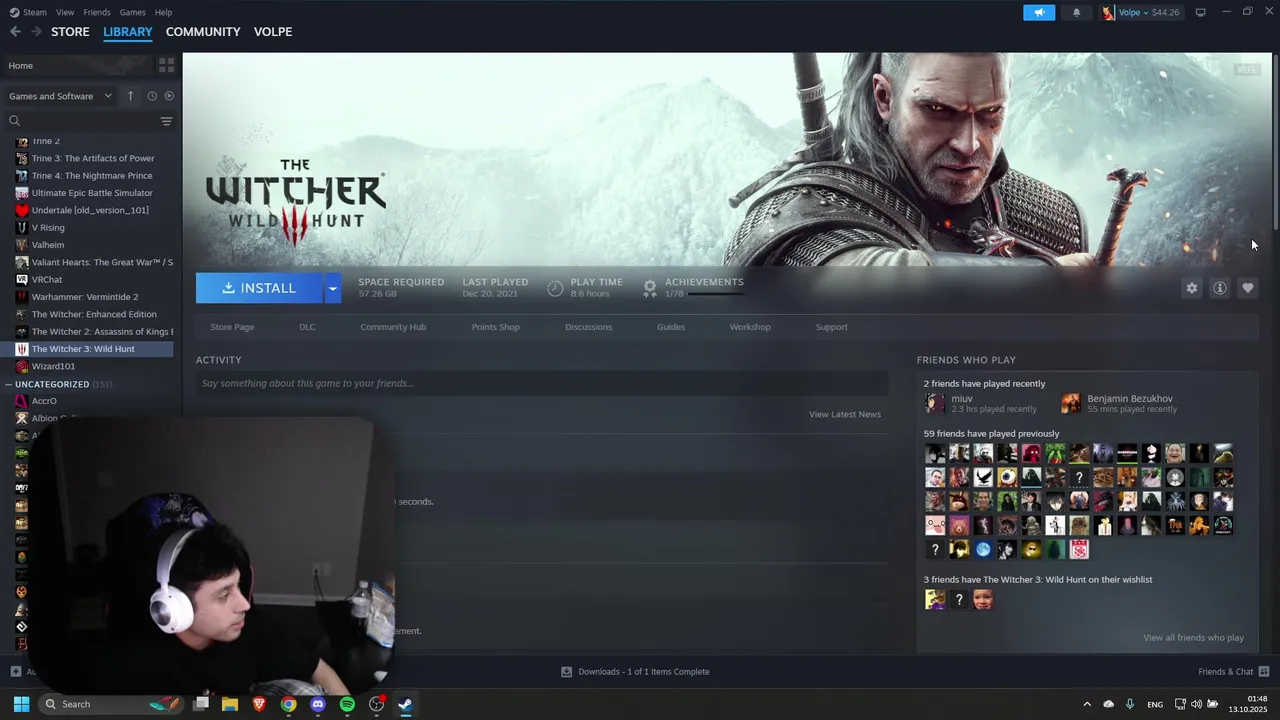
Task: Open the Points Shop link
Action: (495, 327)
